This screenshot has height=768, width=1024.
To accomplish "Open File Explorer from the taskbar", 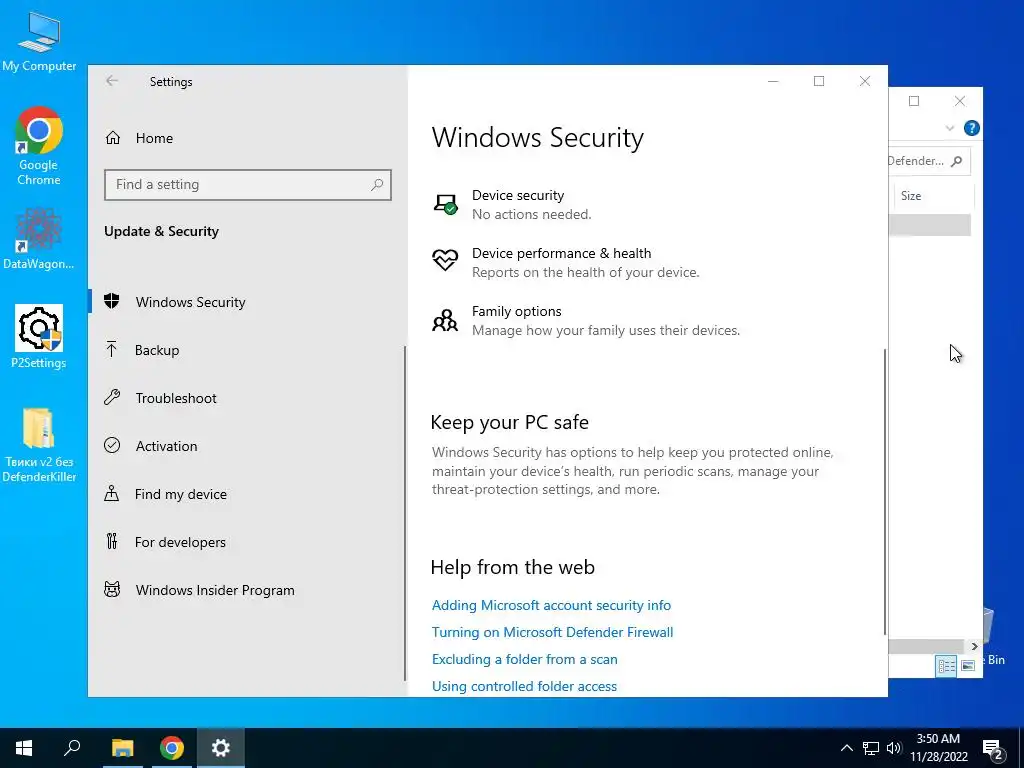I will tap(122, 748).
